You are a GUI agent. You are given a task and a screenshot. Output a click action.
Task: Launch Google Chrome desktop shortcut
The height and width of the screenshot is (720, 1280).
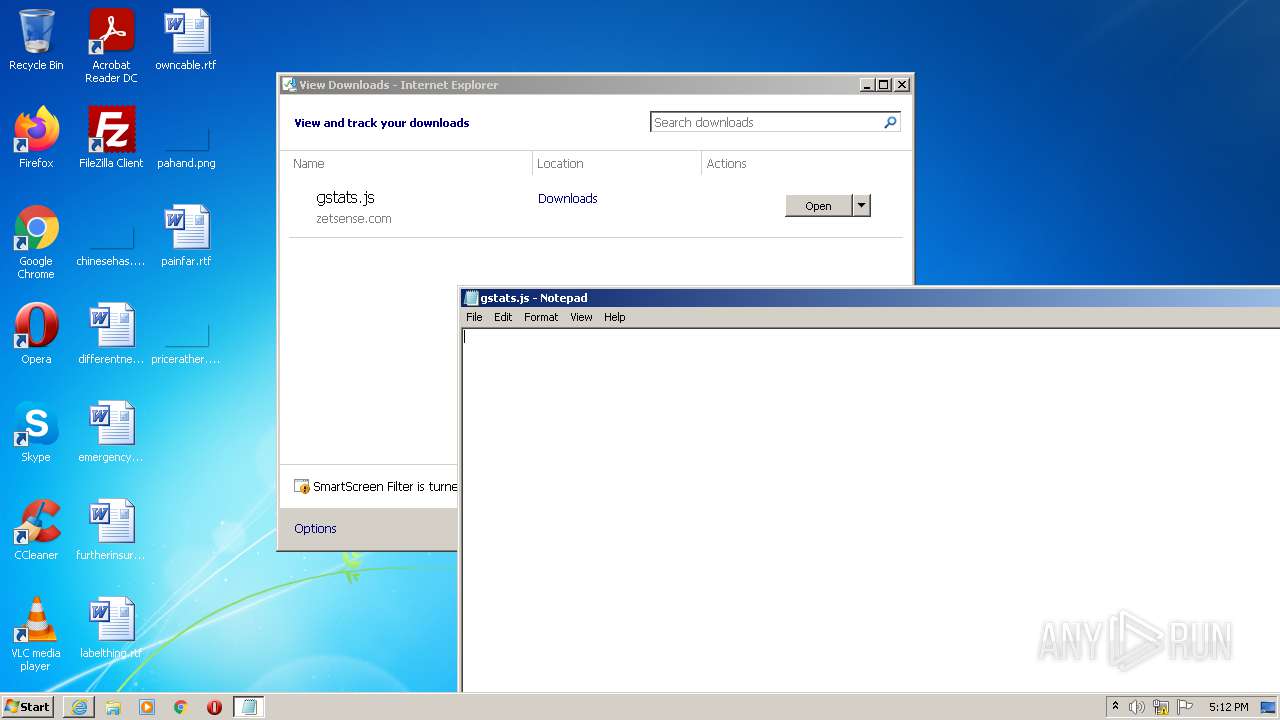coord(36,242)
